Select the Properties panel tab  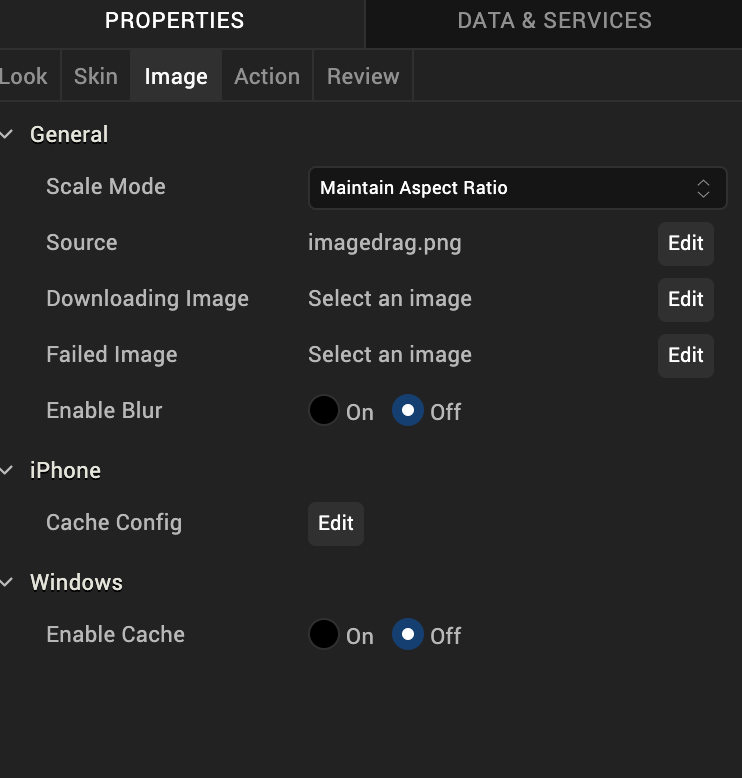pos(174,21)
